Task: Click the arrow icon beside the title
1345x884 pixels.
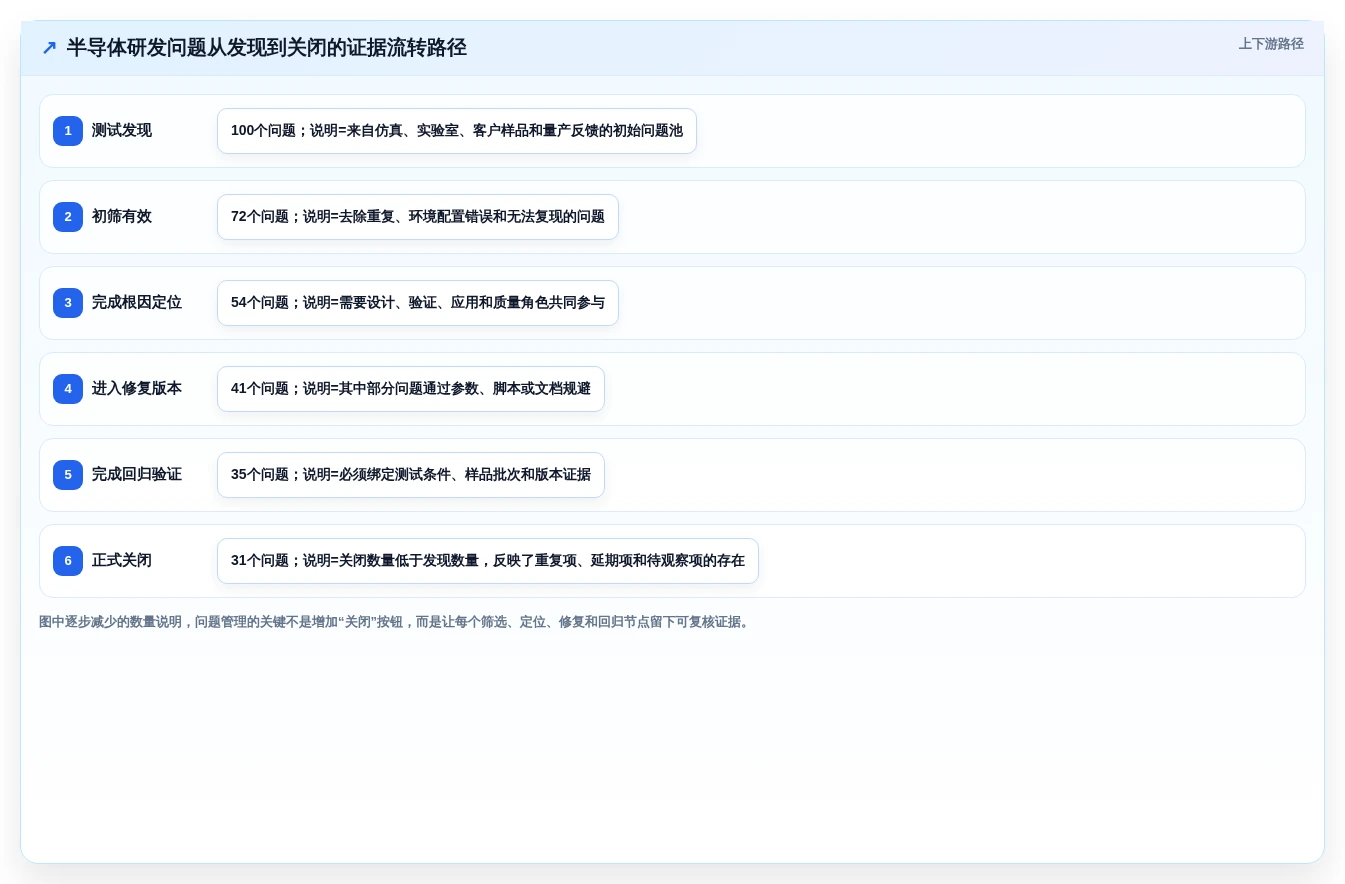Action: 49,47
